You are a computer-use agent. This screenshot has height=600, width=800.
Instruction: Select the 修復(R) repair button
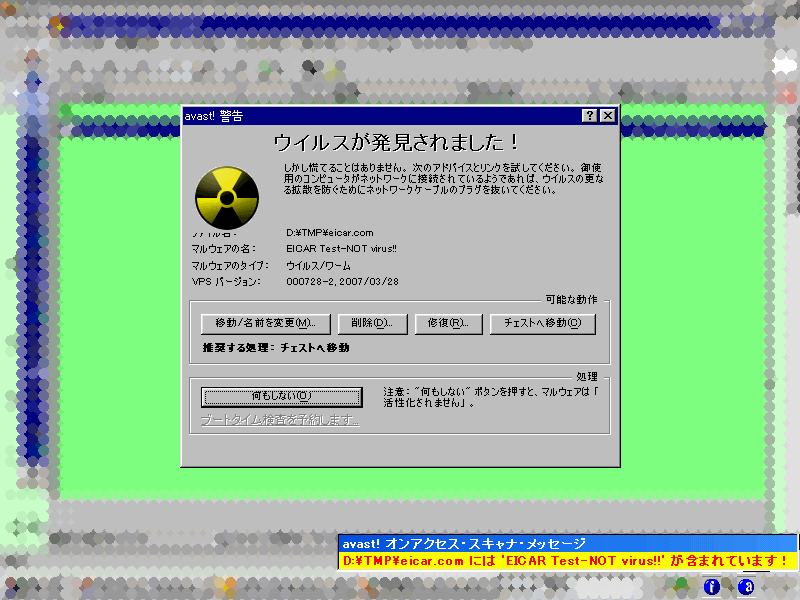(x=448, y=323)
